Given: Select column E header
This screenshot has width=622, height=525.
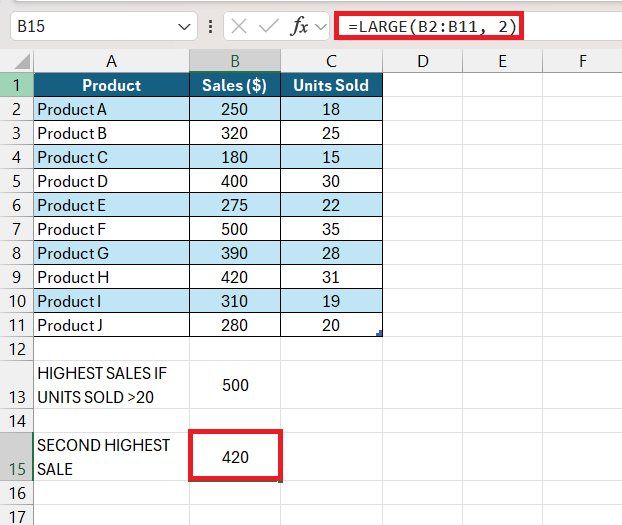Looking at the screenshot, I should coord(502,61).
